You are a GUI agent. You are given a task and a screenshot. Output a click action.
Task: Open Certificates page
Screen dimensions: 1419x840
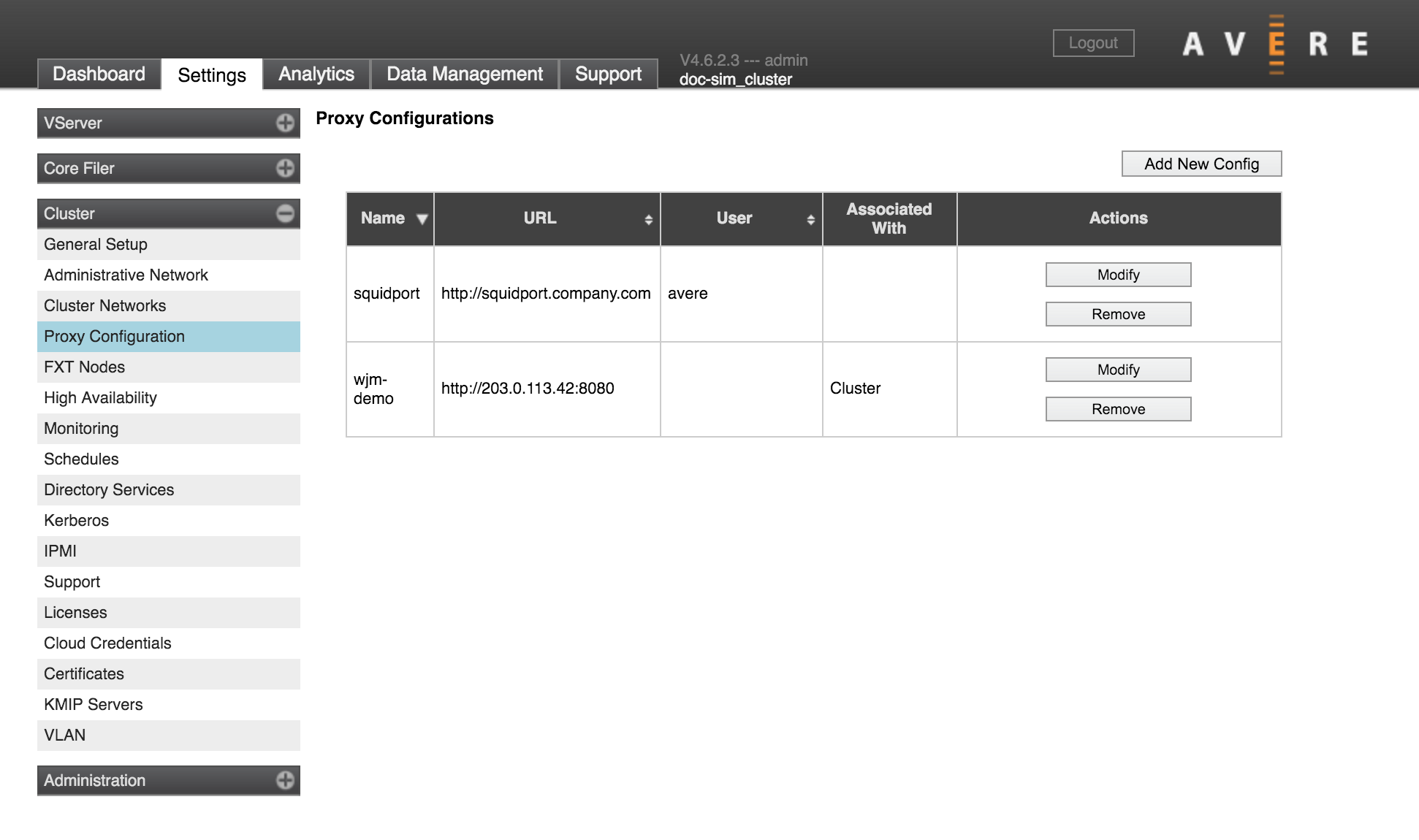[169, 674]
